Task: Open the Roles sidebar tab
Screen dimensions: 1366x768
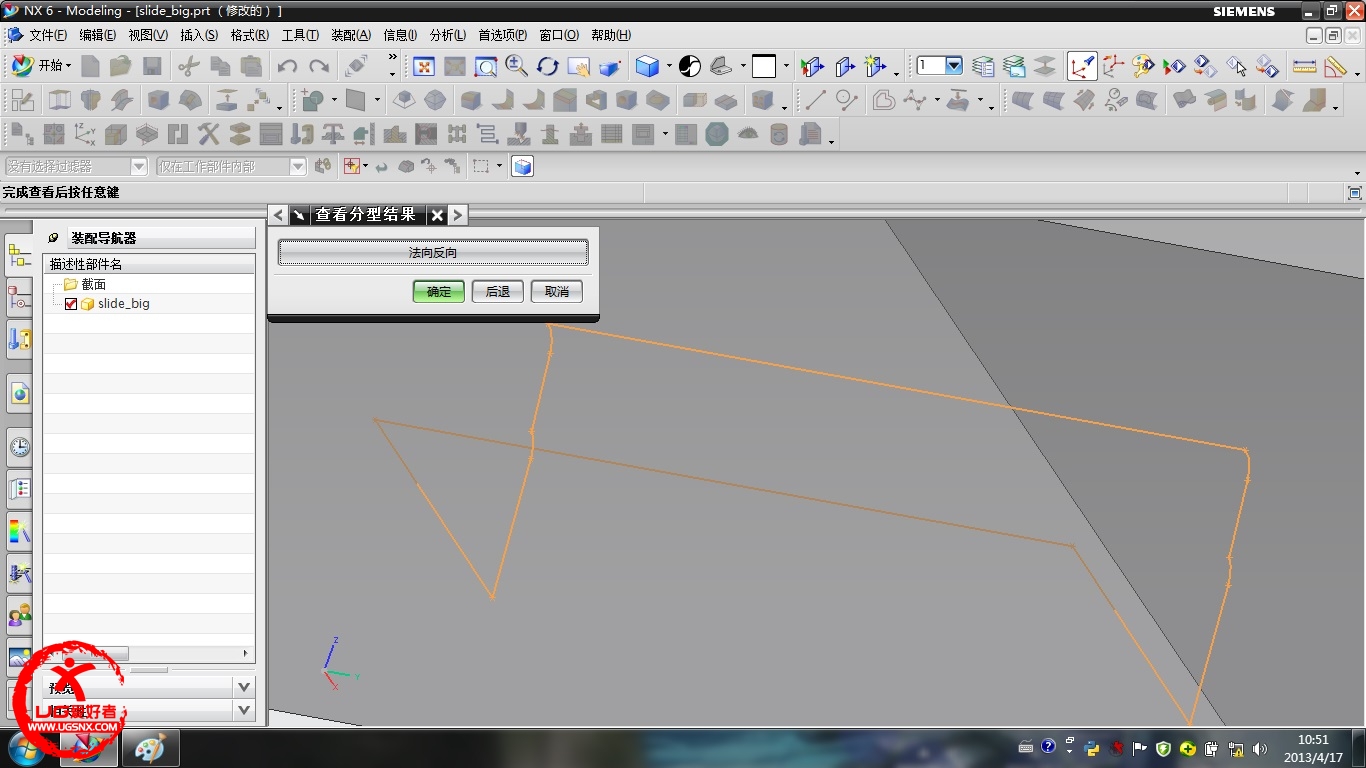Action: pos(19,613)
